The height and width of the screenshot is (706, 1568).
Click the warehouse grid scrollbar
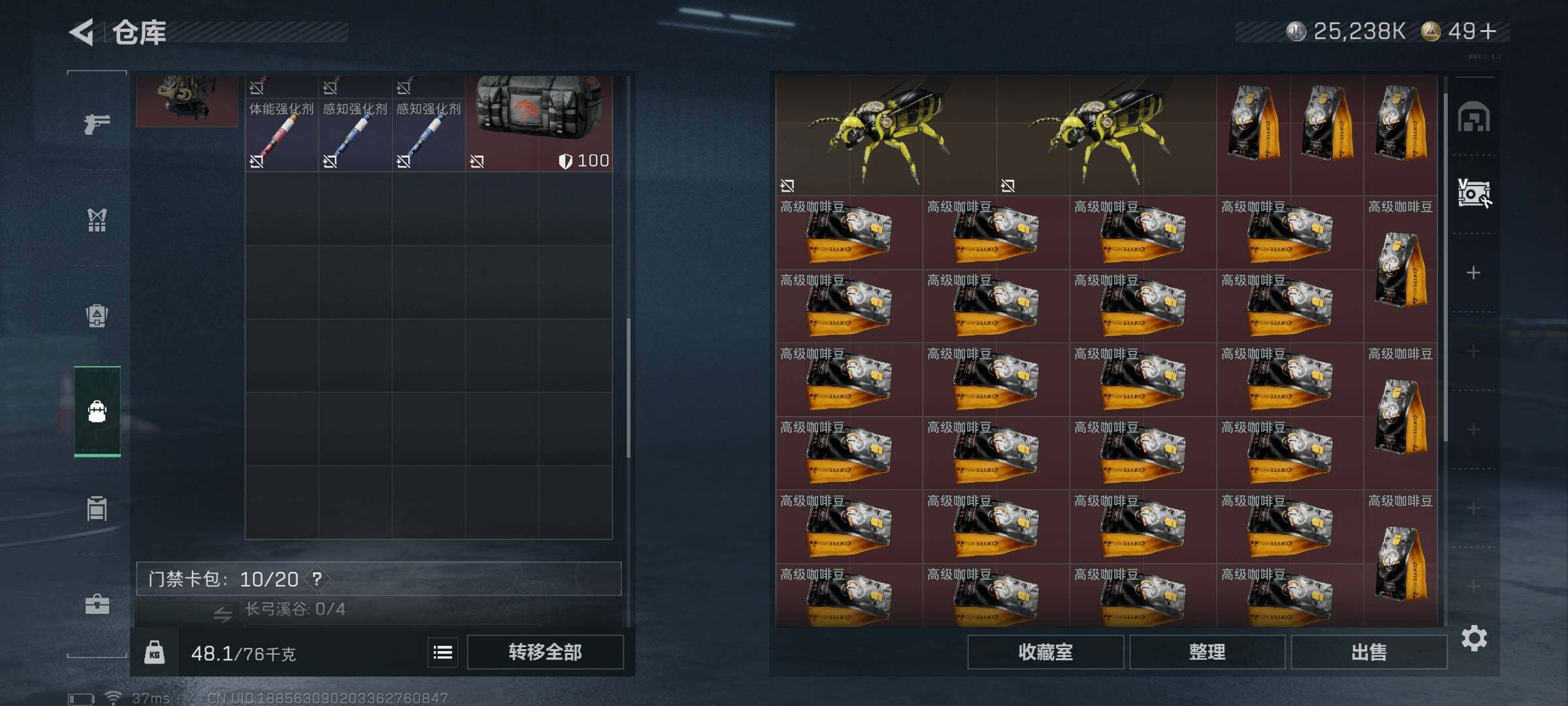(1445, 268)
